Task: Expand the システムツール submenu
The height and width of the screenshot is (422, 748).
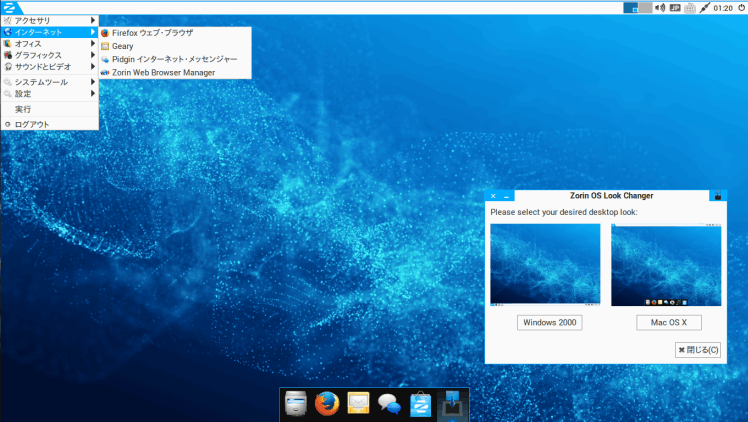Action: pos(50,82)
